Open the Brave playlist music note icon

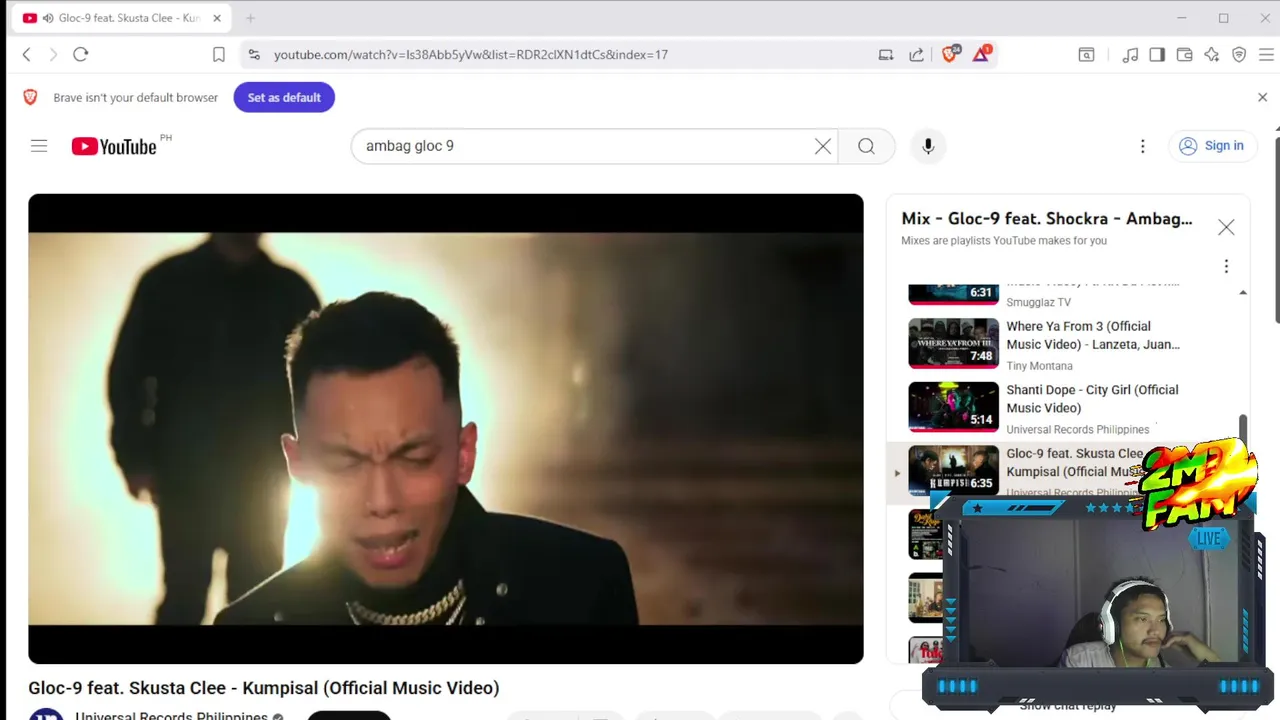[1130, 55]
